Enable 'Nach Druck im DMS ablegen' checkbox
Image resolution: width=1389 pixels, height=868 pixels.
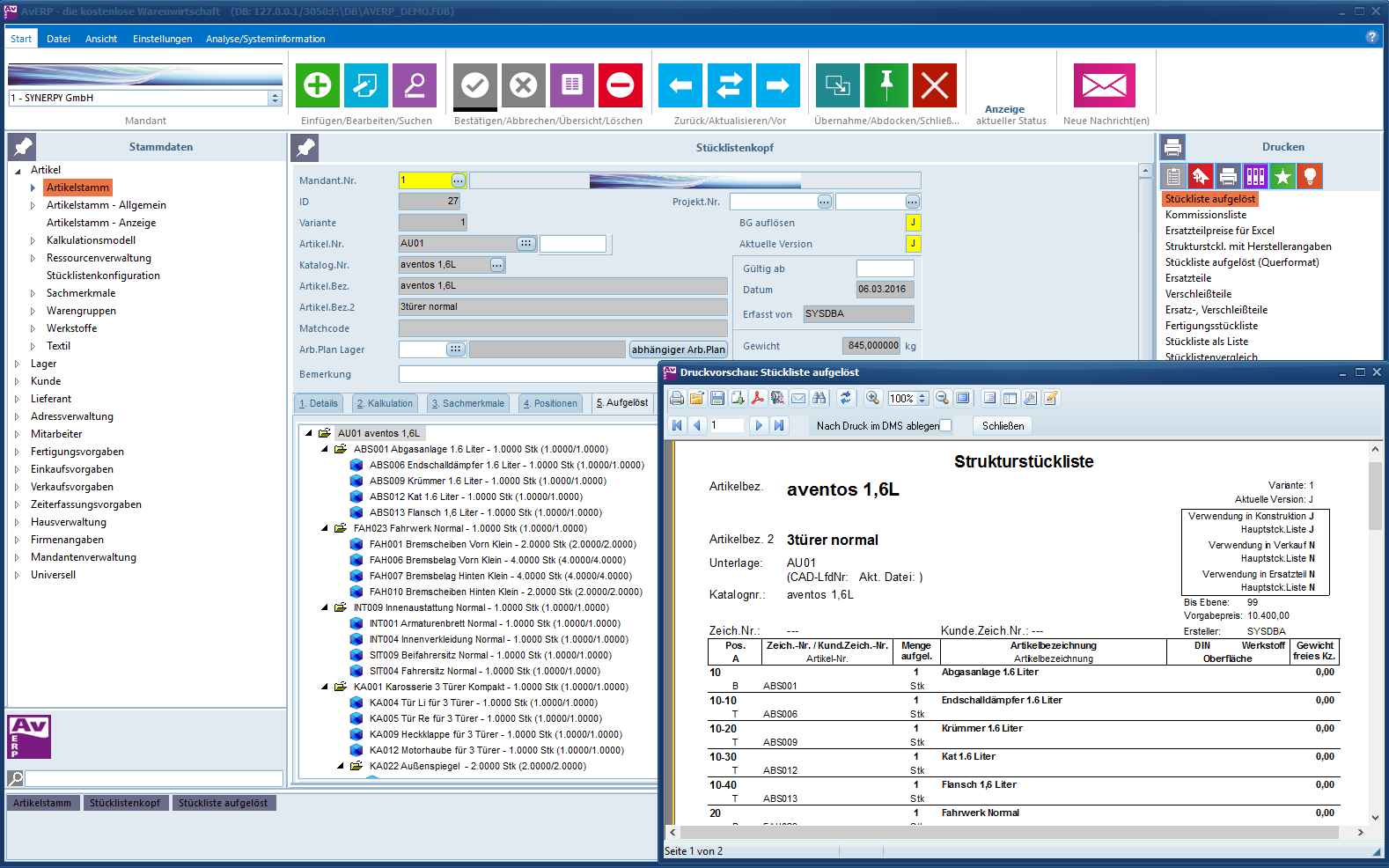click(x=945, y=426)
